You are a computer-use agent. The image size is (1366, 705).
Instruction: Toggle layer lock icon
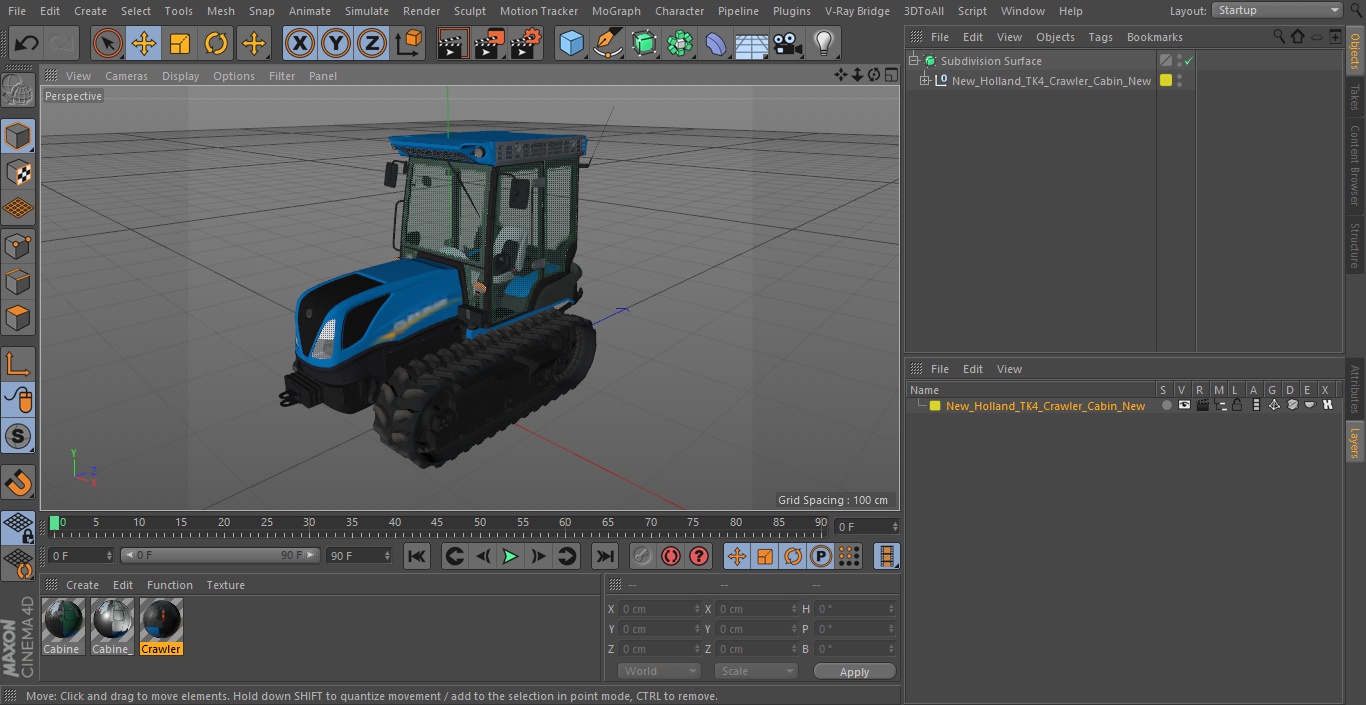coord(1237,405)
